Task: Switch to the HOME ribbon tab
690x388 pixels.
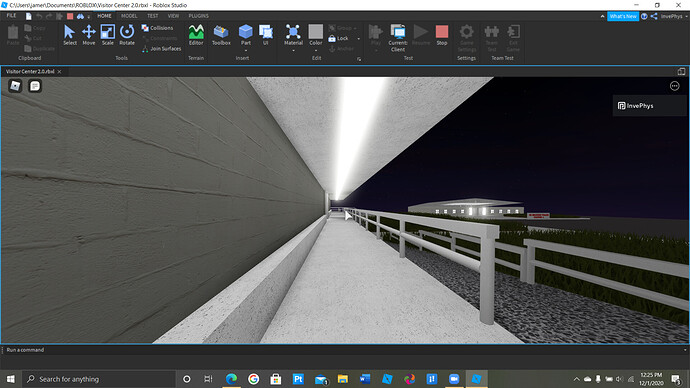Action: click(104, 16)
